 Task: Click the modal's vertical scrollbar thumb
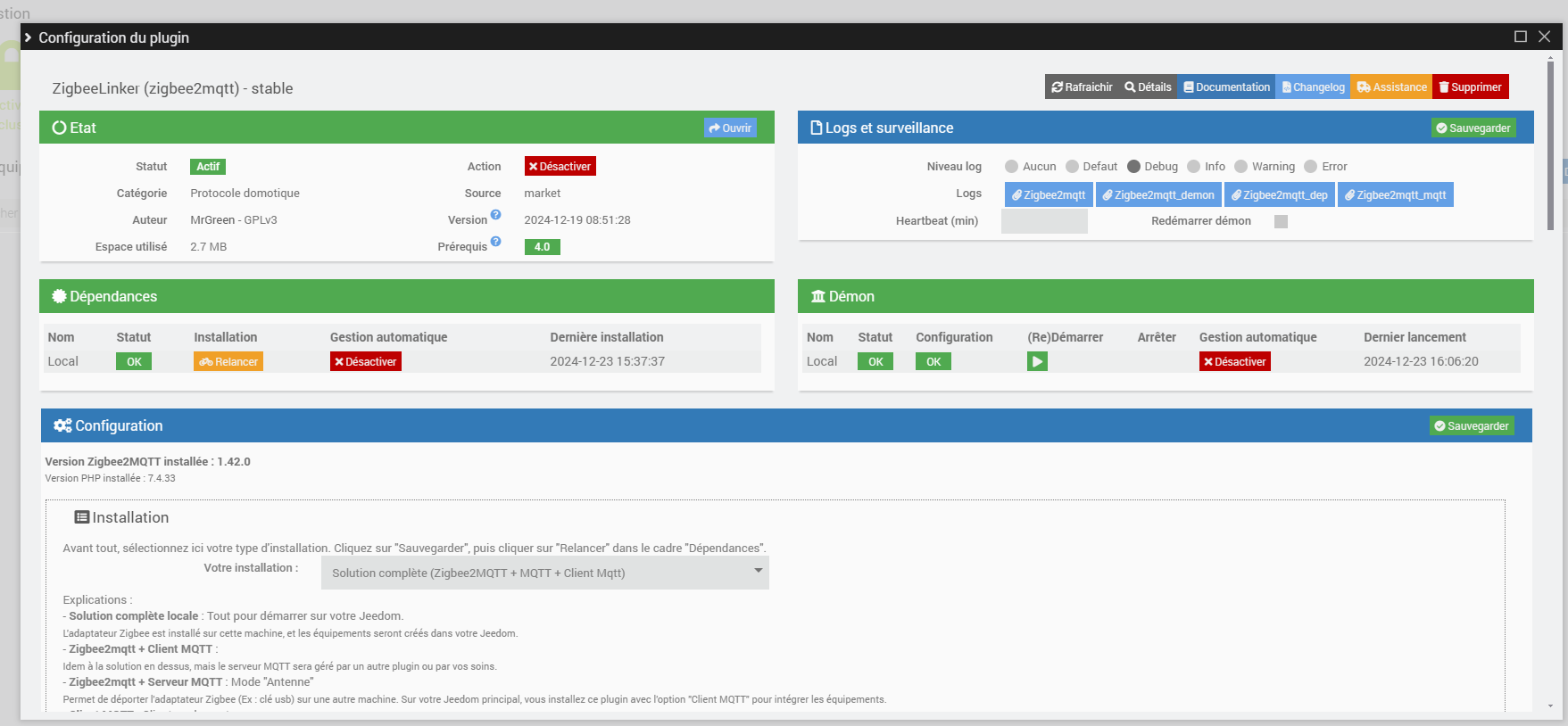point(1550,146)
